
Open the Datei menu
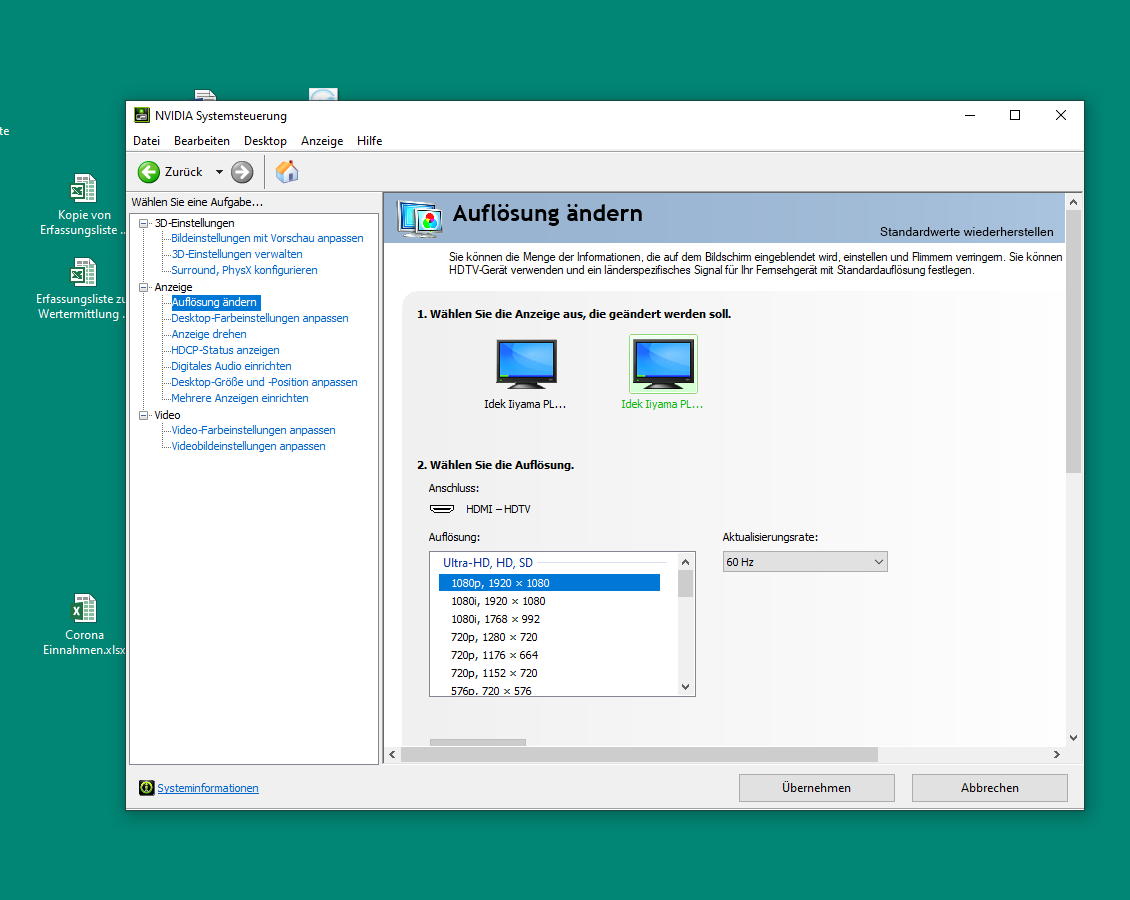[x=146, y=141]
